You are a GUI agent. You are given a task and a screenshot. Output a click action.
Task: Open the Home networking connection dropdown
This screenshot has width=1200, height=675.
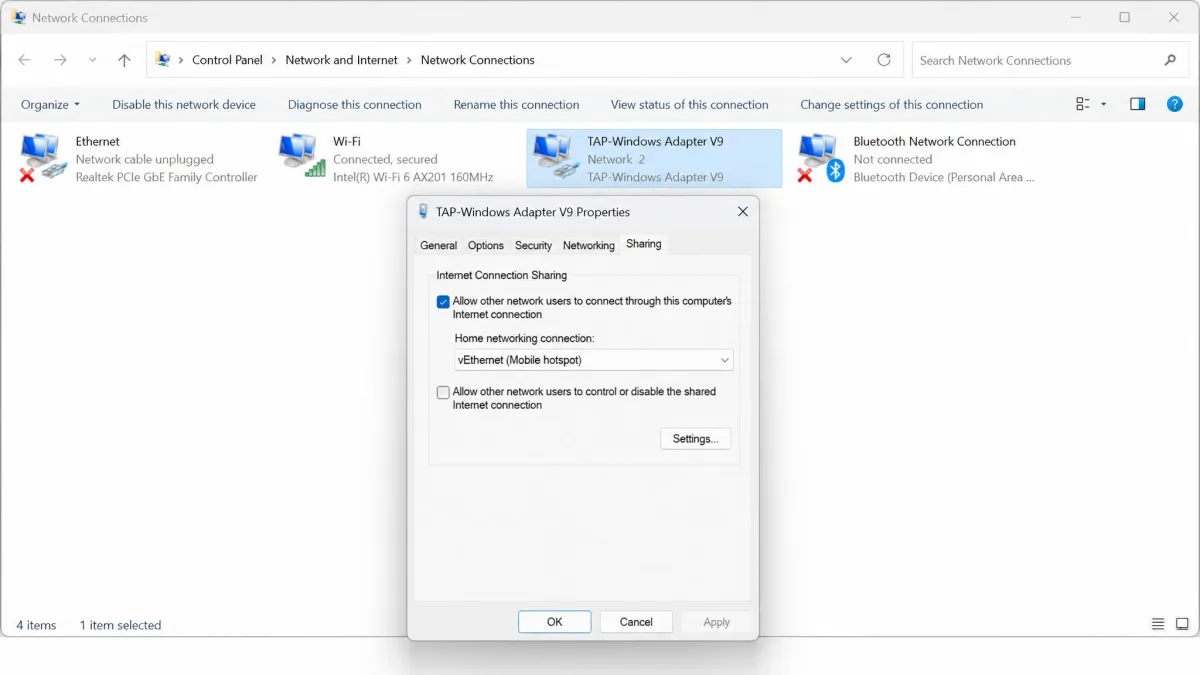tap(594, 360)
